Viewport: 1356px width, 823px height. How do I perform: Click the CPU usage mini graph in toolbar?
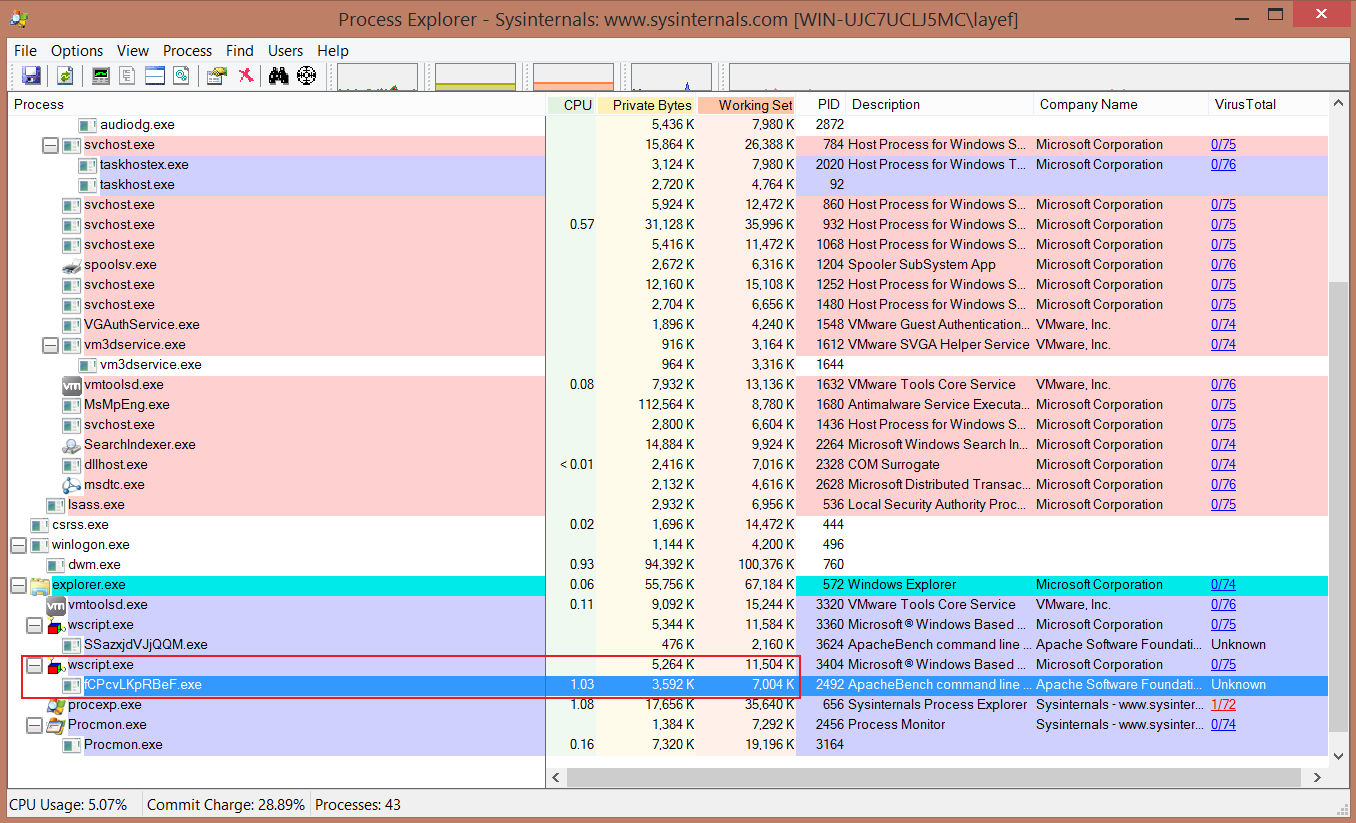[377, 77]
